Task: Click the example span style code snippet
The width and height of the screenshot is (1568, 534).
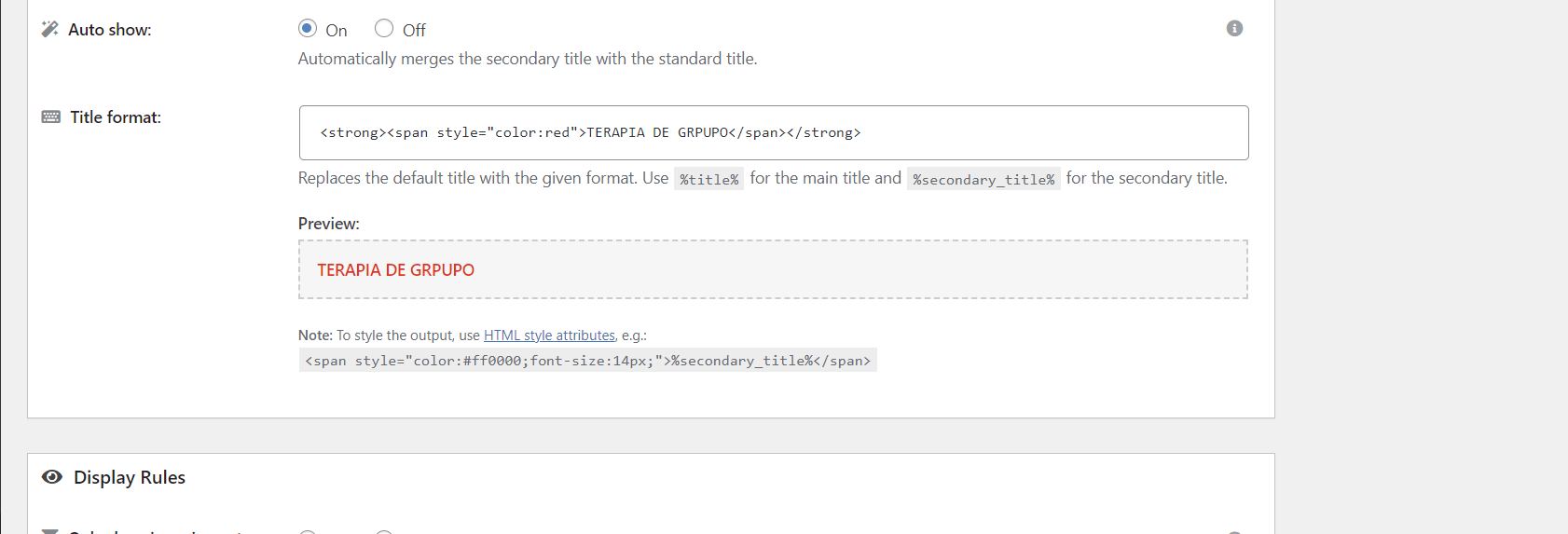Action: [x=587, y=361]
